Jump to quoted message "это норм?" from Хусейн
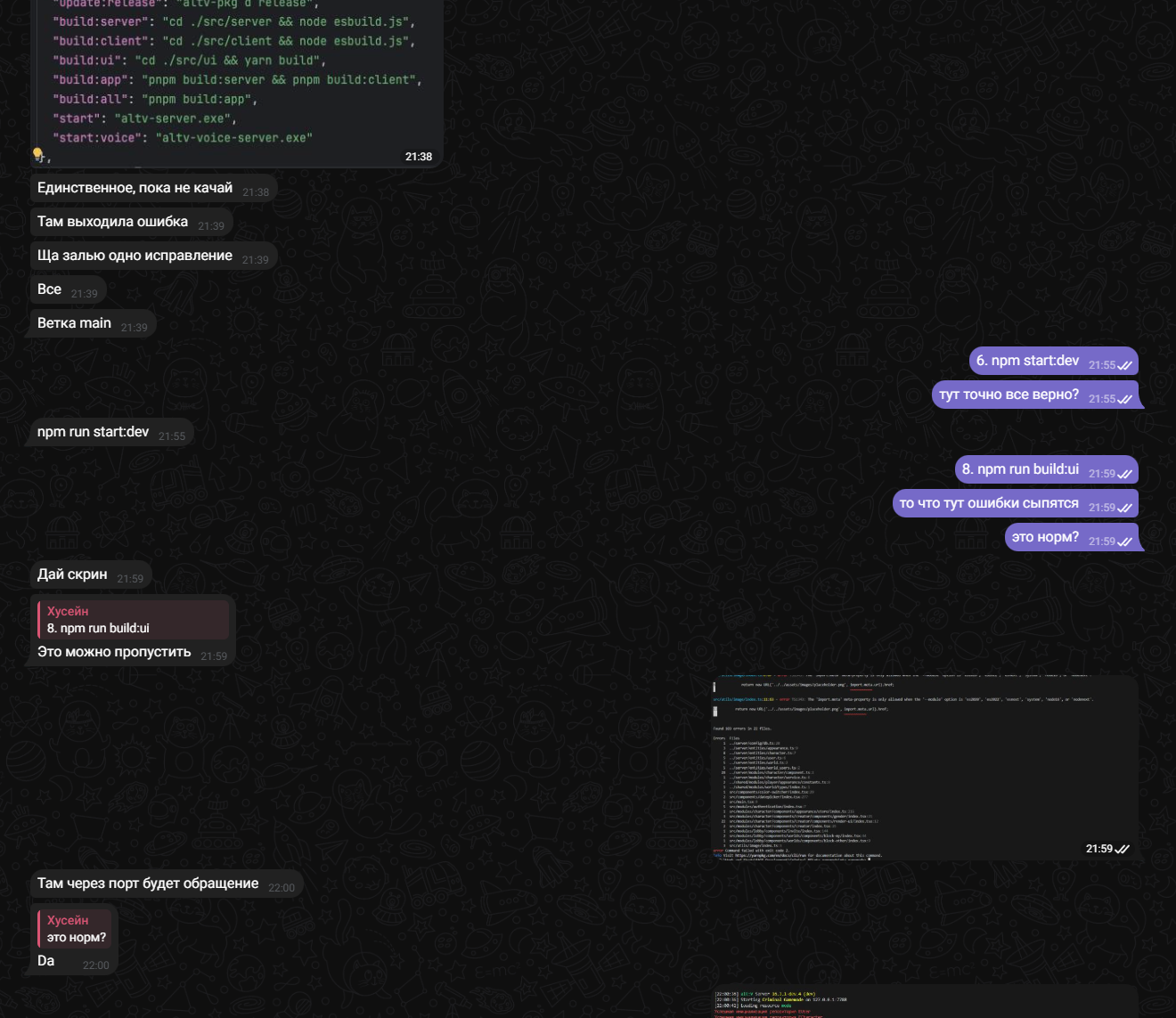This screenshot has height=1018, width=1176. click(75, 929)
